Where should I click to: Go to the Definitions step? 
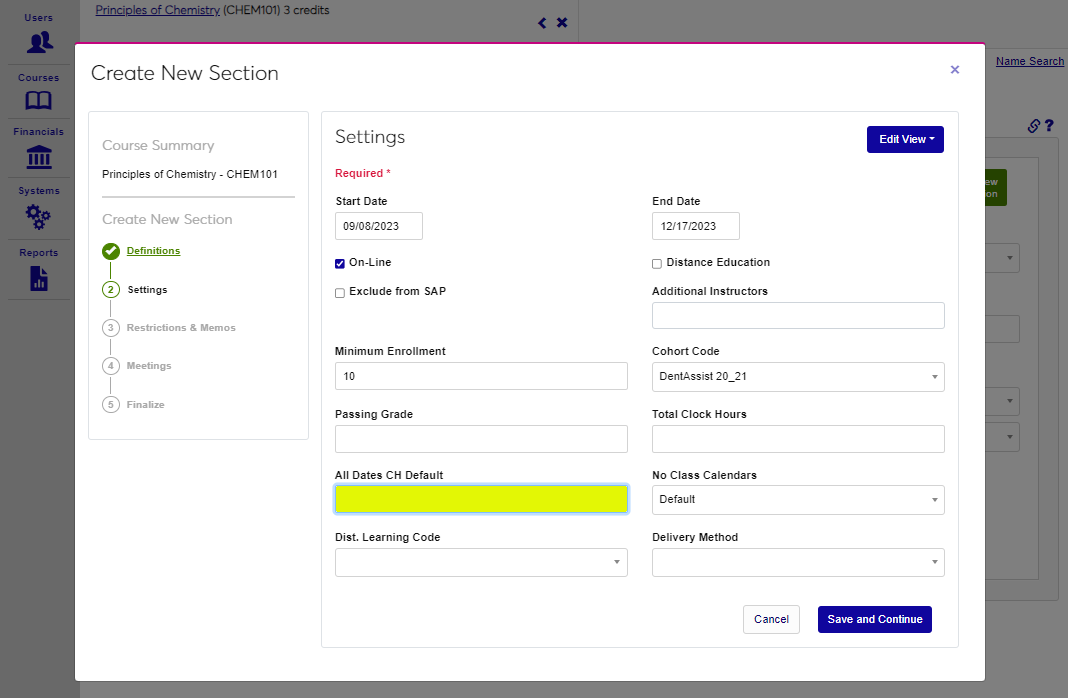pyautogui.click(x=153, y=251)
